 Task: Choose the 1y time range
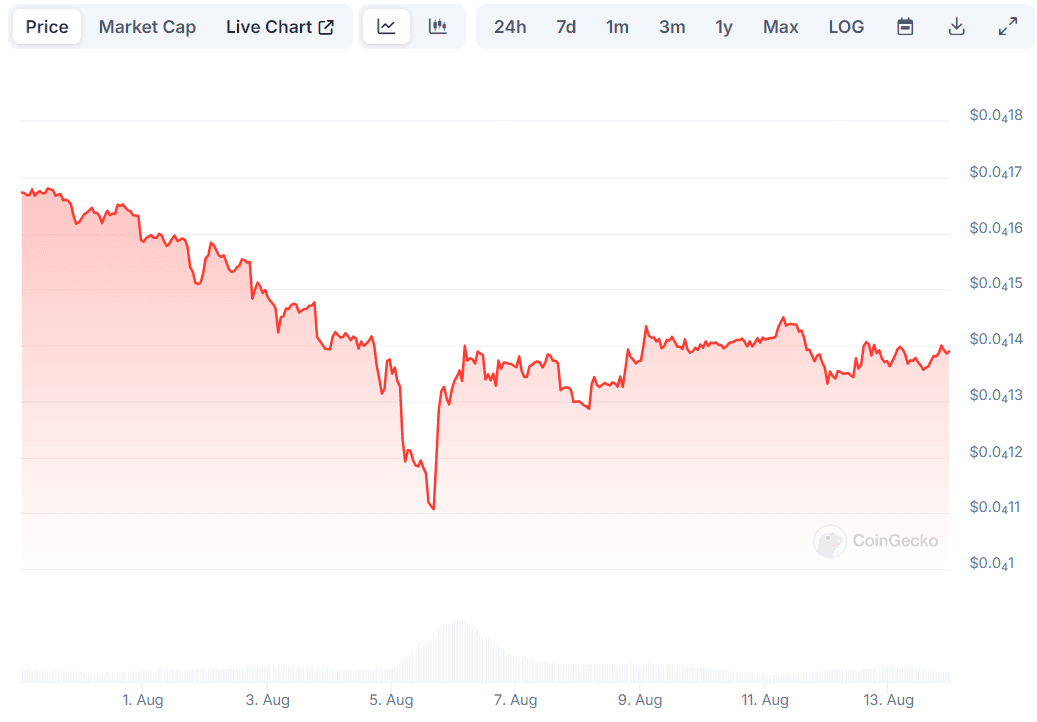(x=724, y=27)
